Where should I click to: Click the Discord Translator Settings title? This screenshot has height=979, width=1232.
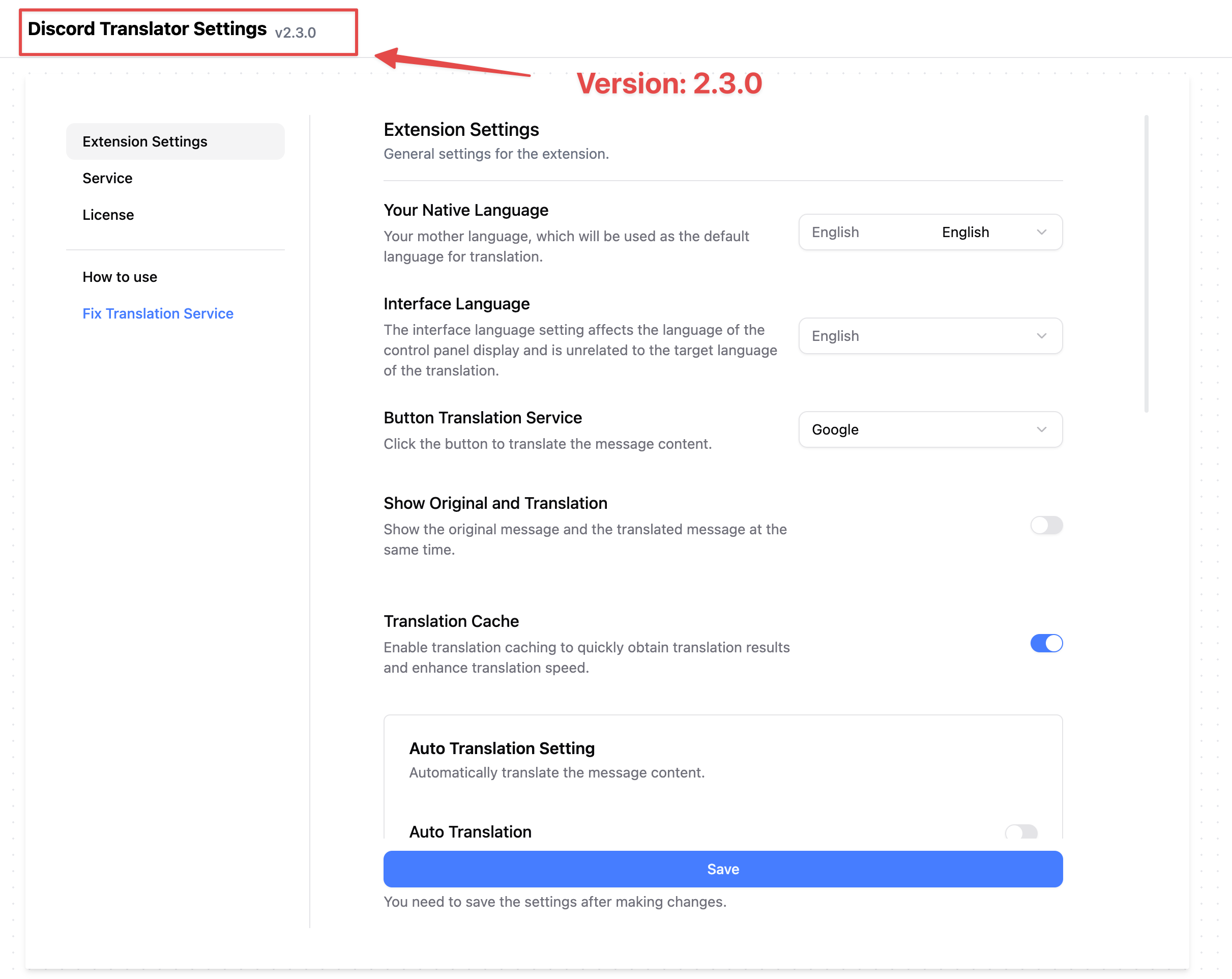click(x=147, y=28)
